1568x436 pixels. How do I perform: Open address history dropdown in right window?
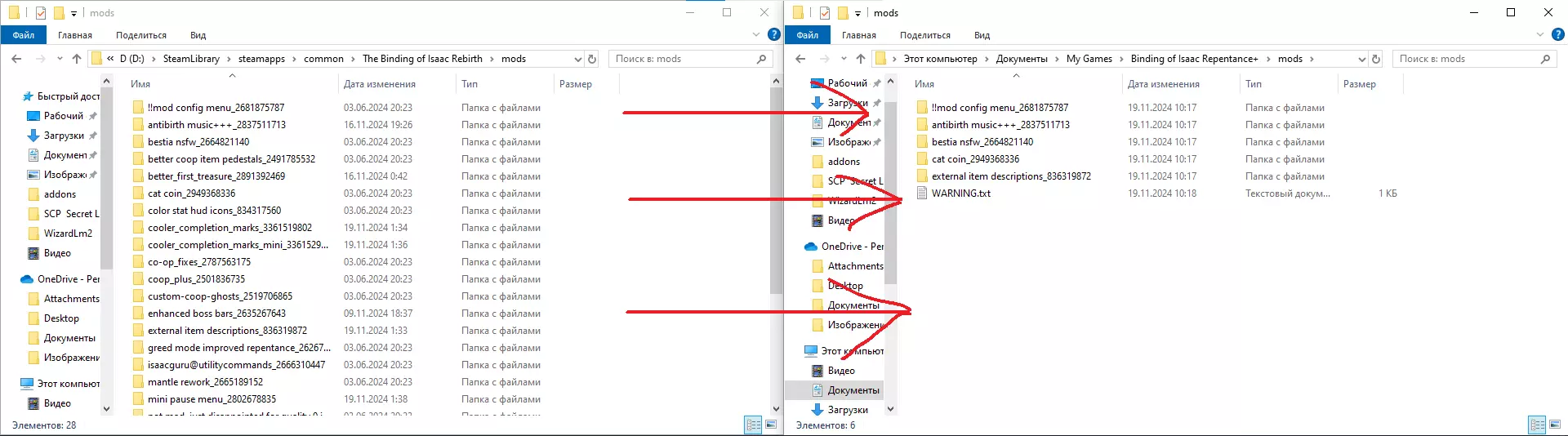click(x=1361, y=59)
